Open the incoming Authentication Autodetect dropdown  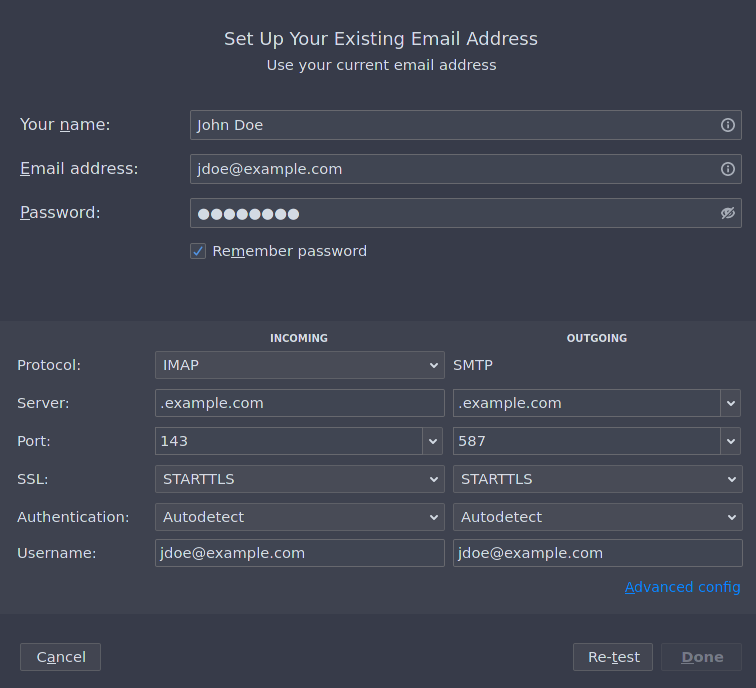pos(299,517)
